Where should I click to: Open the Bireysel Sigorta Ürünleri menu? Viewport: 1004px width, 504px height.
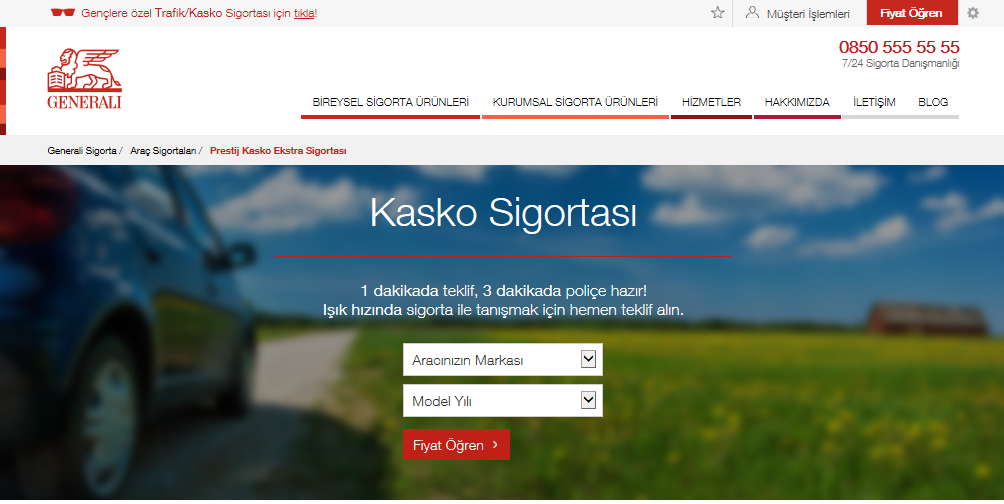pyautogui.click(x=390, y=102)
